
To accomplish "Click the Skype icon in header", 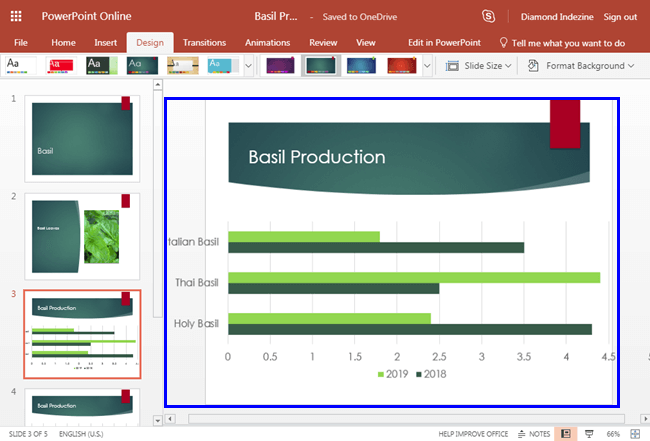I will (x=488, y=16).
